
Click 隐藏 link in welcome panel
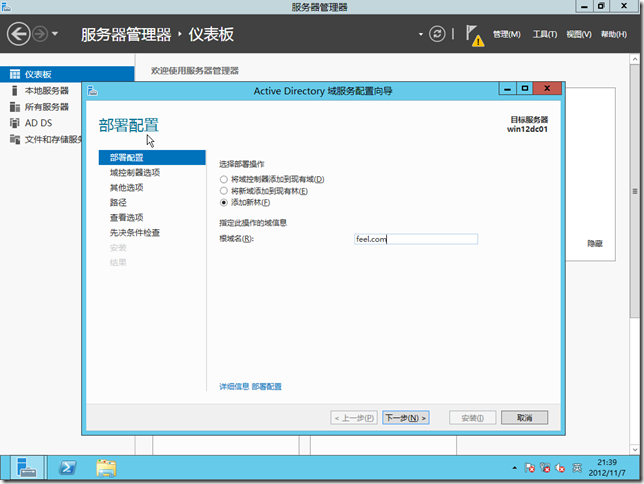(595, 244)
